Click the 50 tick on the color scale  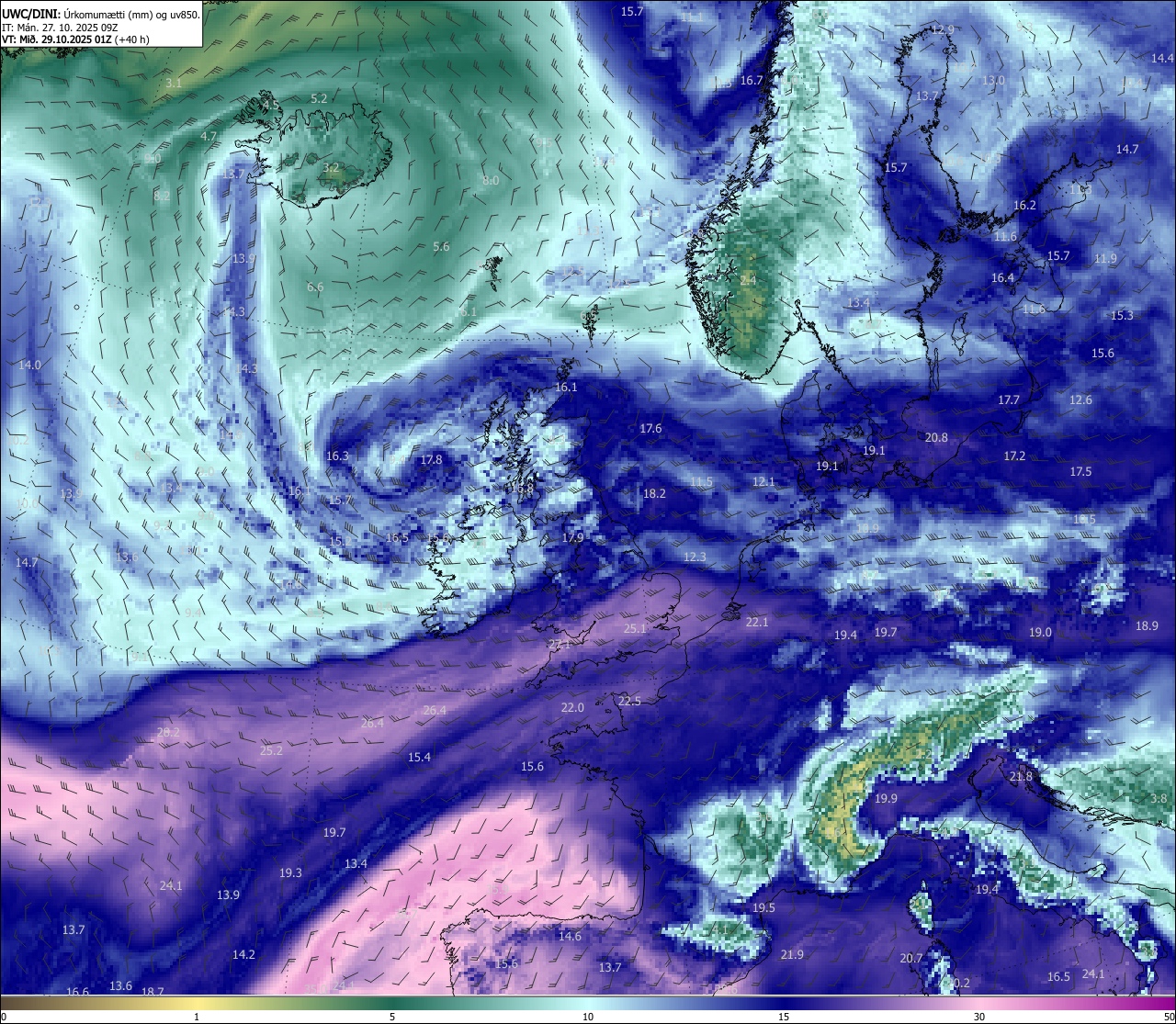coord(1169,1017)
